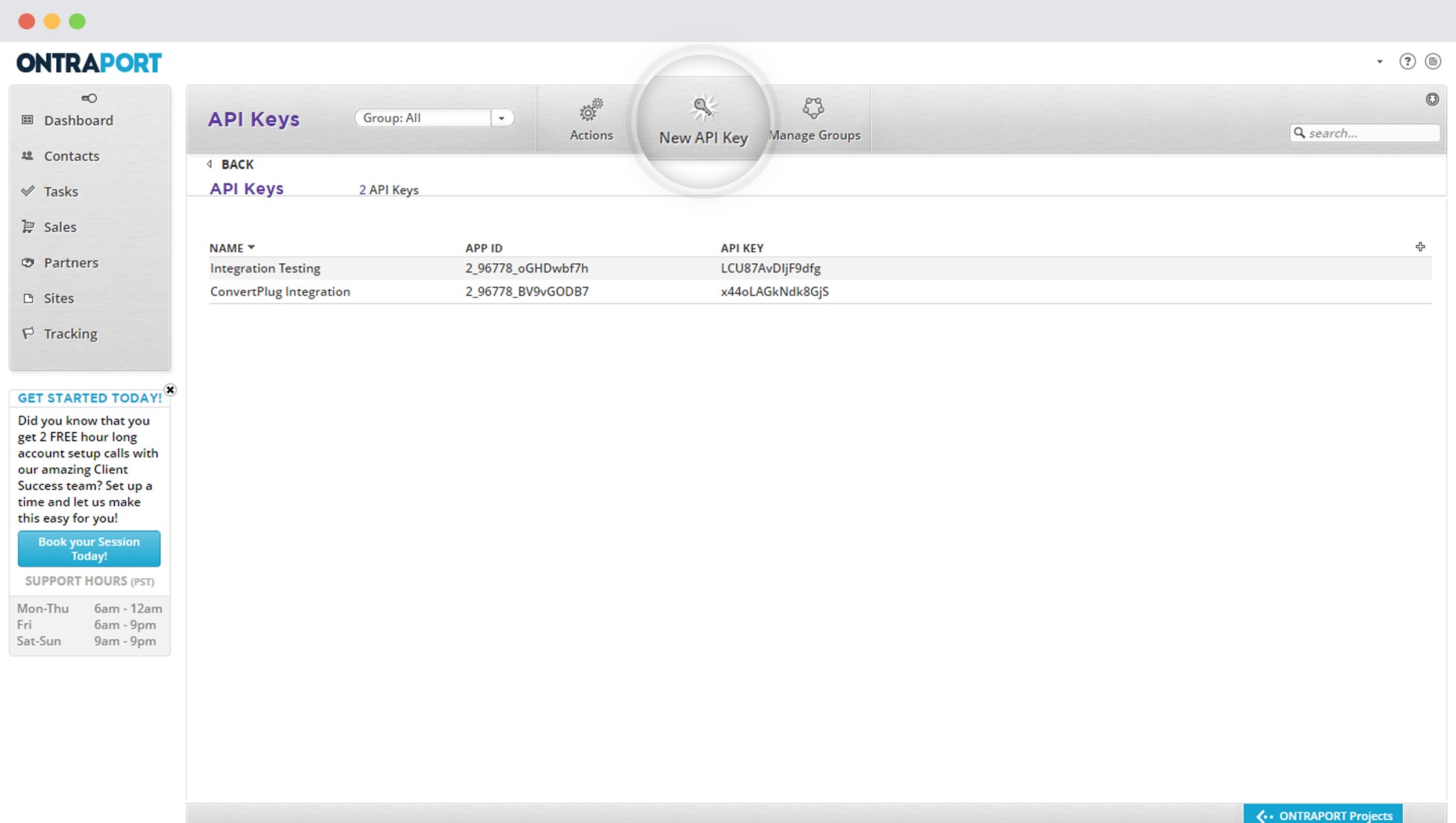Open Sites from sidebar

coord(58,298)
